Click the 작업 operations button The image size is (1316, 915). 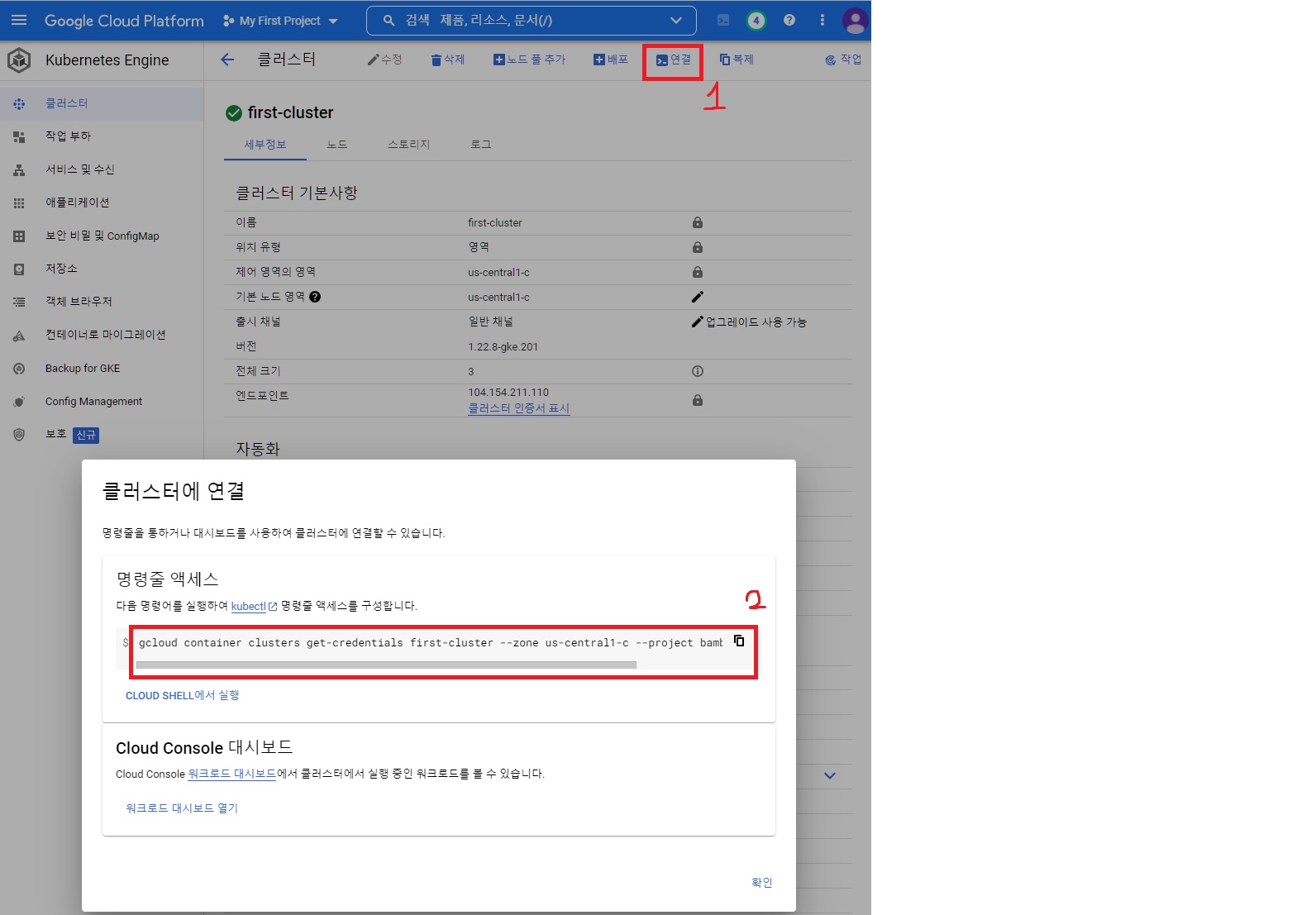[843, 60]
